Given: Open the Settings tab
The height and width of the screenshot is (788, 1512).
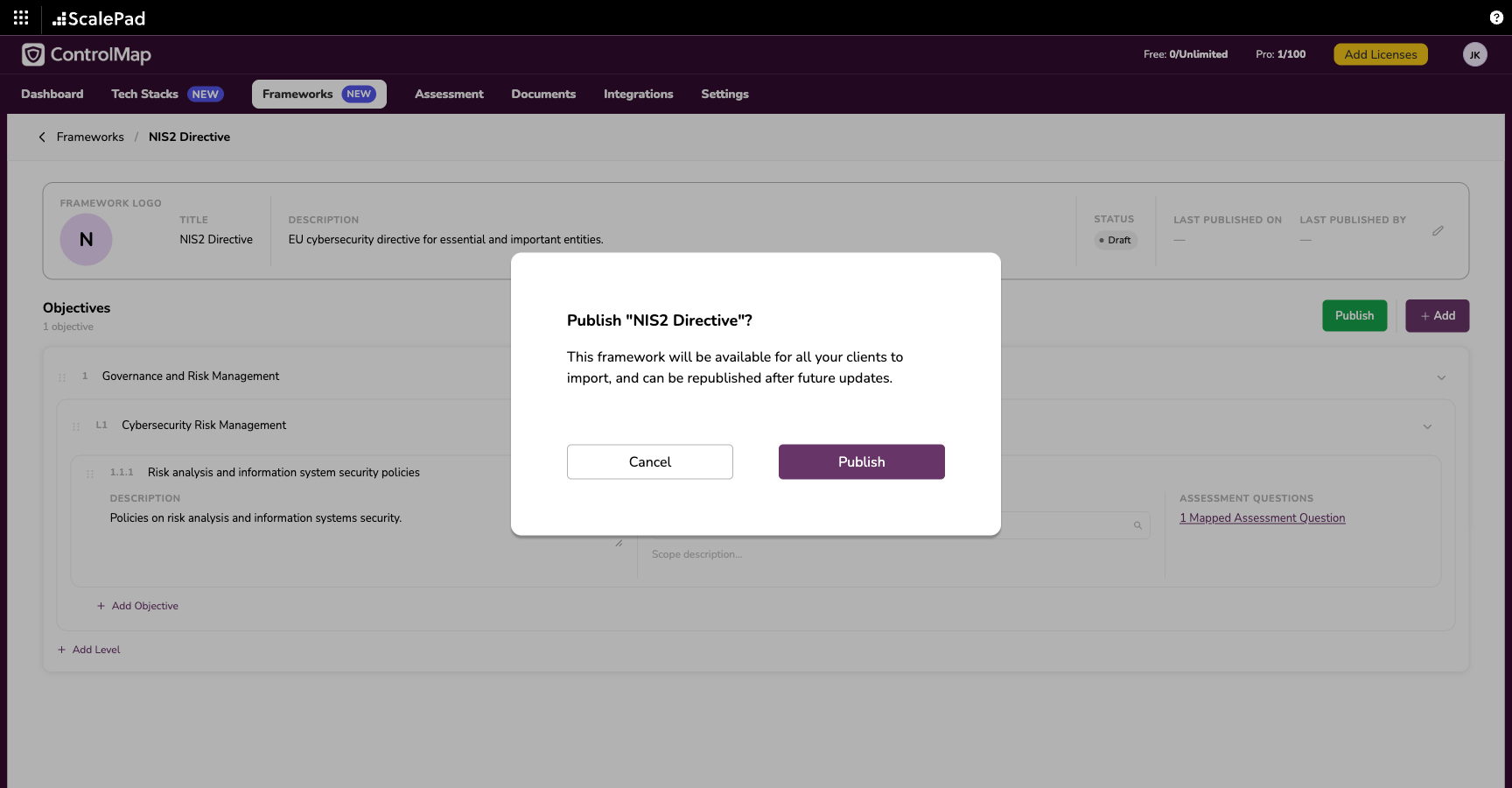Looking at the screenshot, I should pos(724,94).
